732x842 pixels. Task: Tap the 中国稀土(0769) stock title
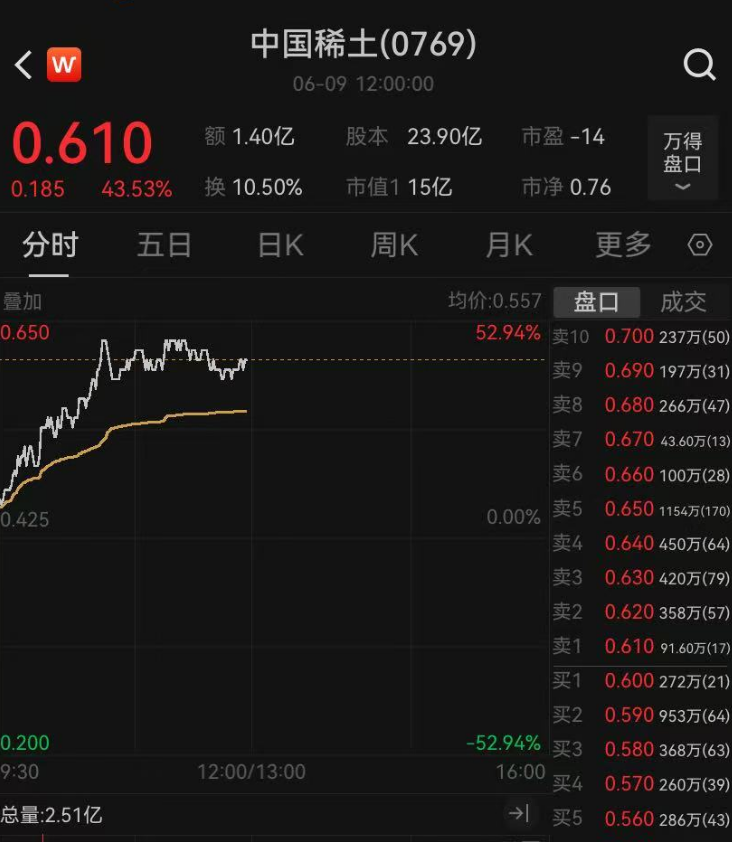pos(363,45)
